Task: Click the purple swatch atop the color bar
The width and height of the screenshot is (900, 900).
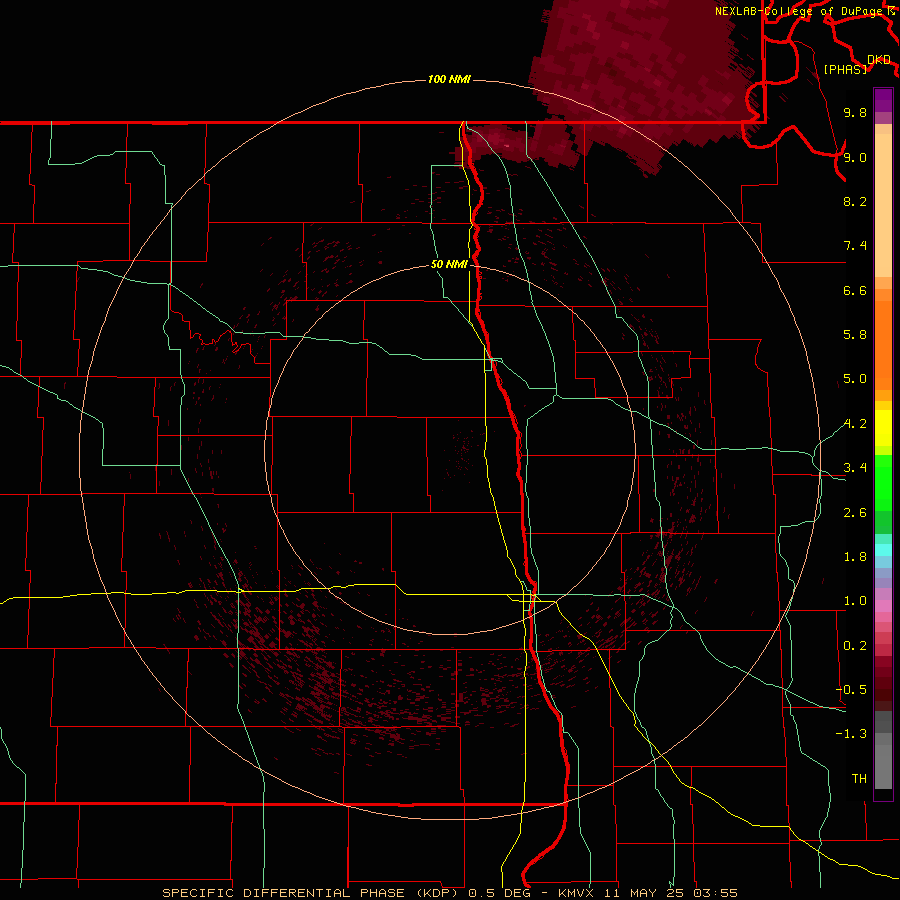Action: pos(883,100)
